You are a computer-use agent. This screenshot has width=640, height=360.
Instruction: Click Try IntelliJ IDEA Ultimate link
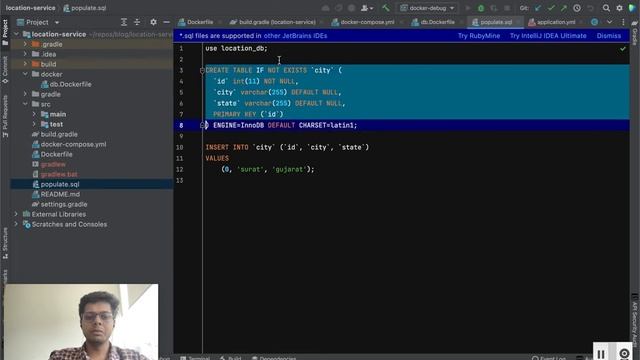(548, 36)
